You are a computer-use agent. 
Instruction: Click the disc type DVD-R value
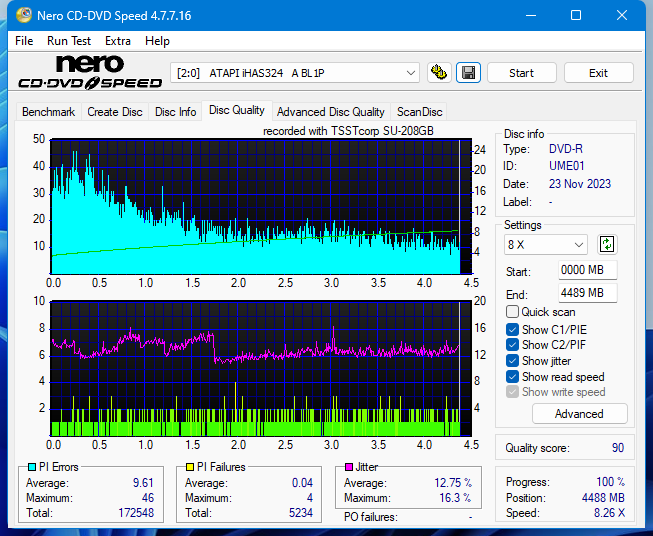point(566,149)
